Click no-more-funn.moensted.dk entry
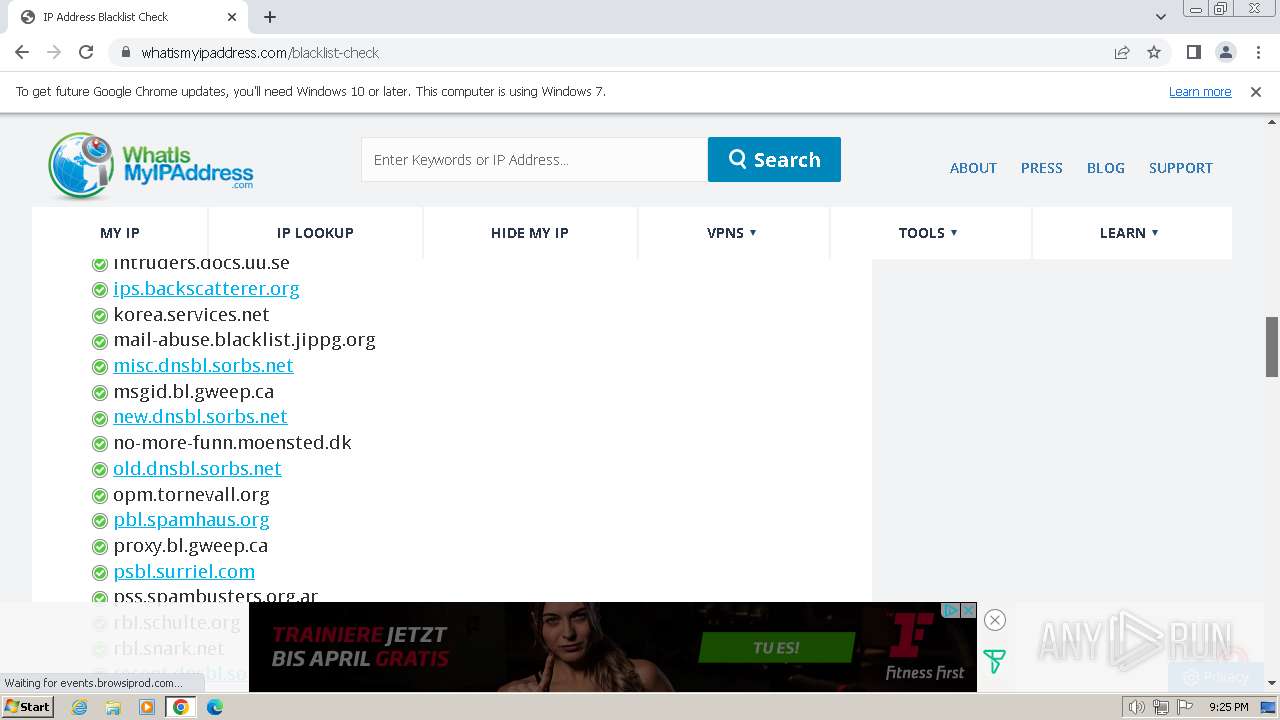This screenshot has height=720, width=1280. [232, 443]
